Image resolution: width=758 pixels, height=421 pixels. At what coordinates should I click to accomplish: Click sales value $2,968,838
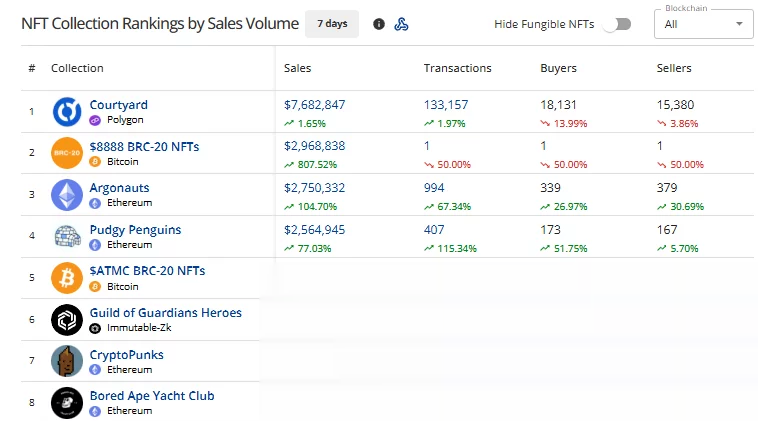tap(315, 146)
